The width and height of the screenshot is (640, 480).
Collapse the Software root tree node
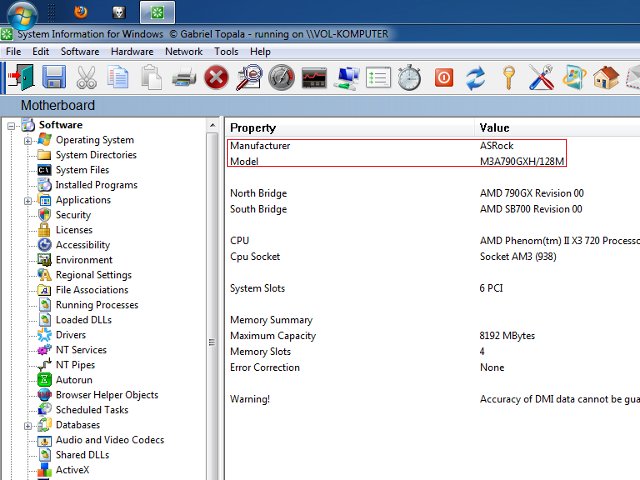click(x=12, y=125)
